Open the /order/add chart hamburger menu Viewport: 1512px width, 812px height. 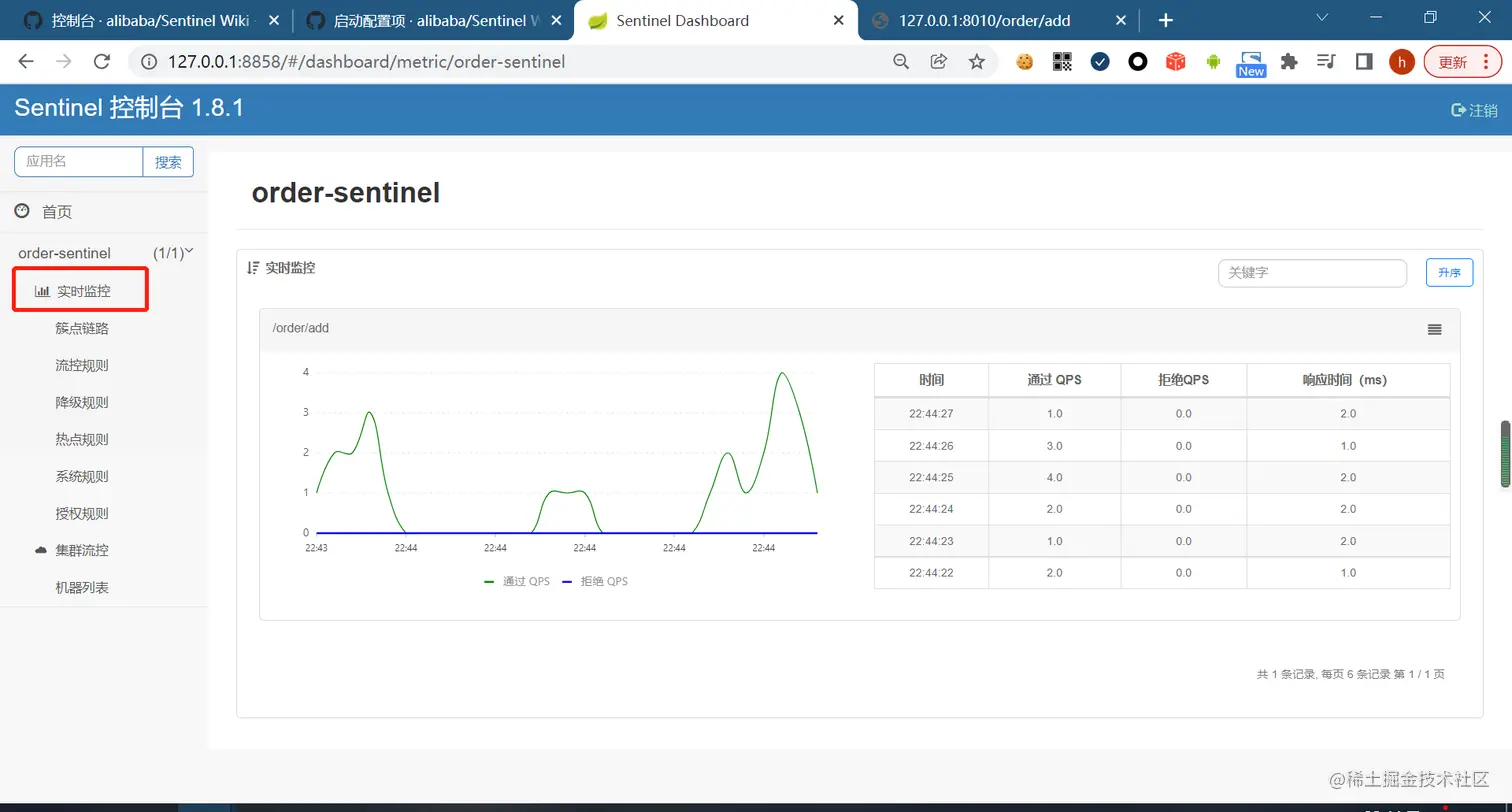tap(1434, 329)
